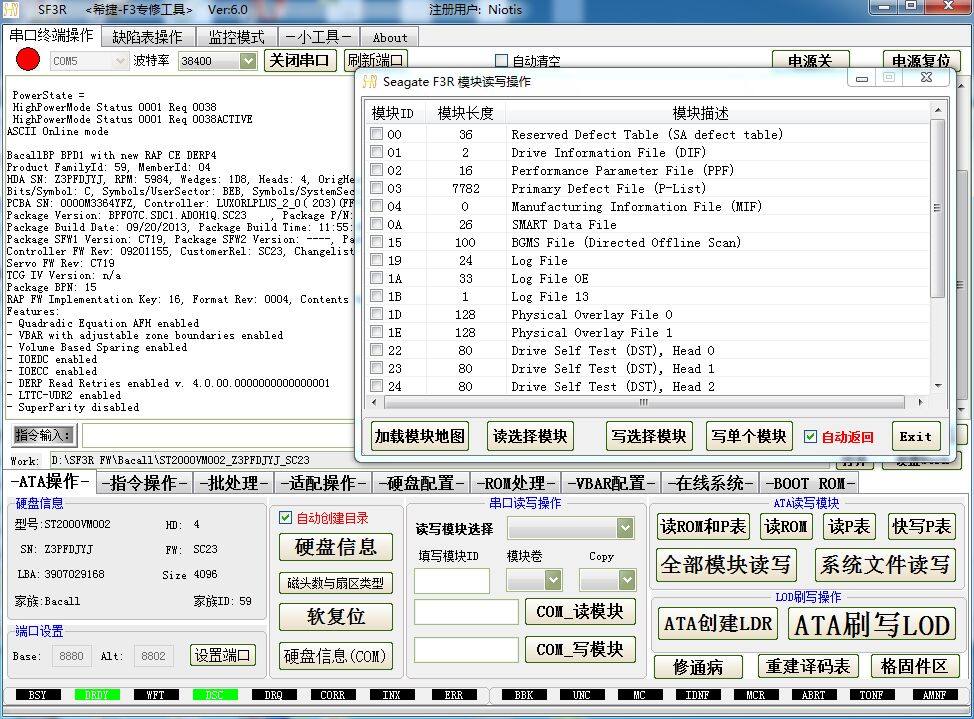Viewport: 974px width, 719px height.
Task: Click the ERR status indicator
Action: click(x=453, y=695)
